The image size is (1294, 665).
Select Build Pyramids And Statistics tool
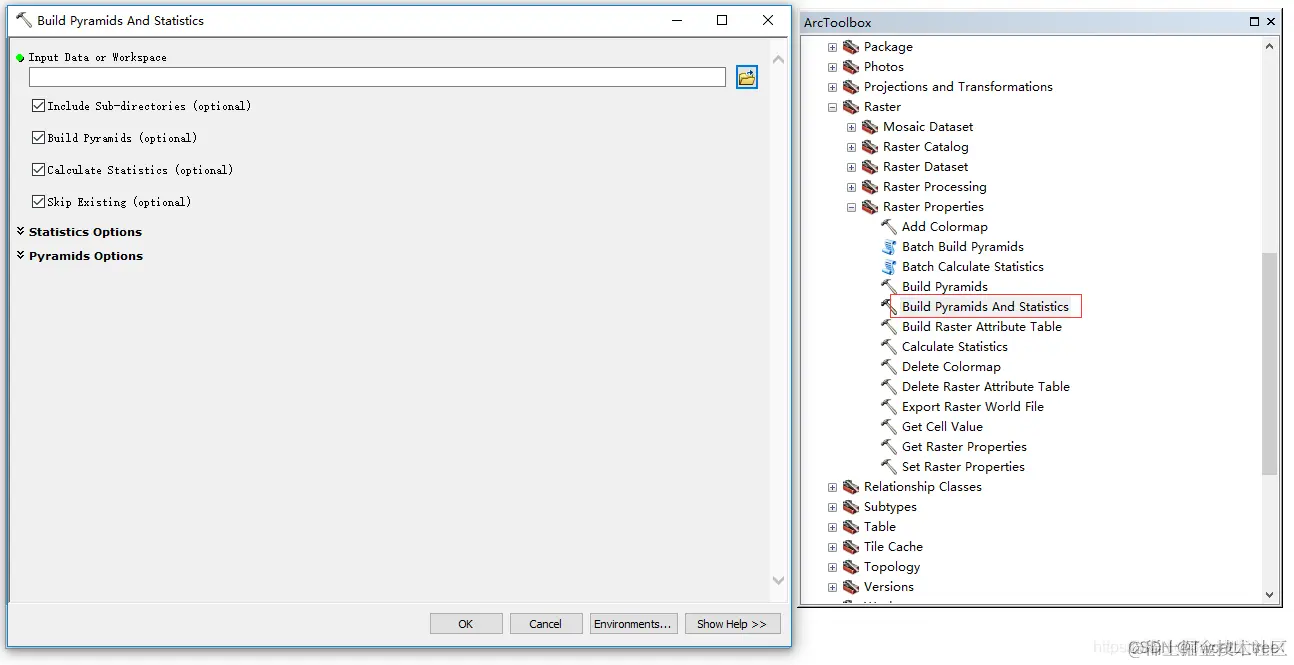tap(985, 307)
